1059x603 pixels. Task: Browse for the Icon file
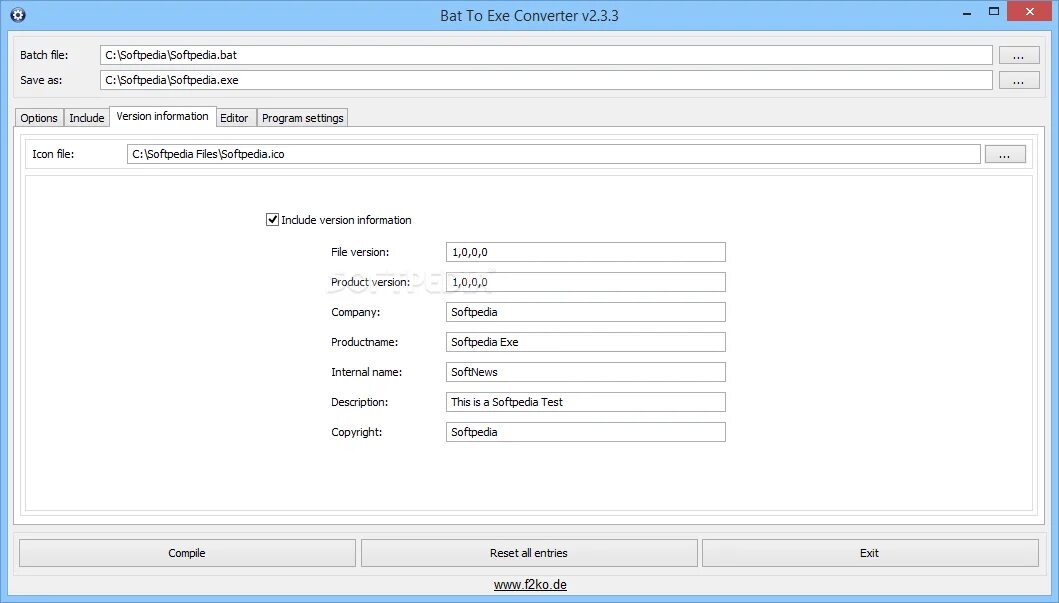1005,155
